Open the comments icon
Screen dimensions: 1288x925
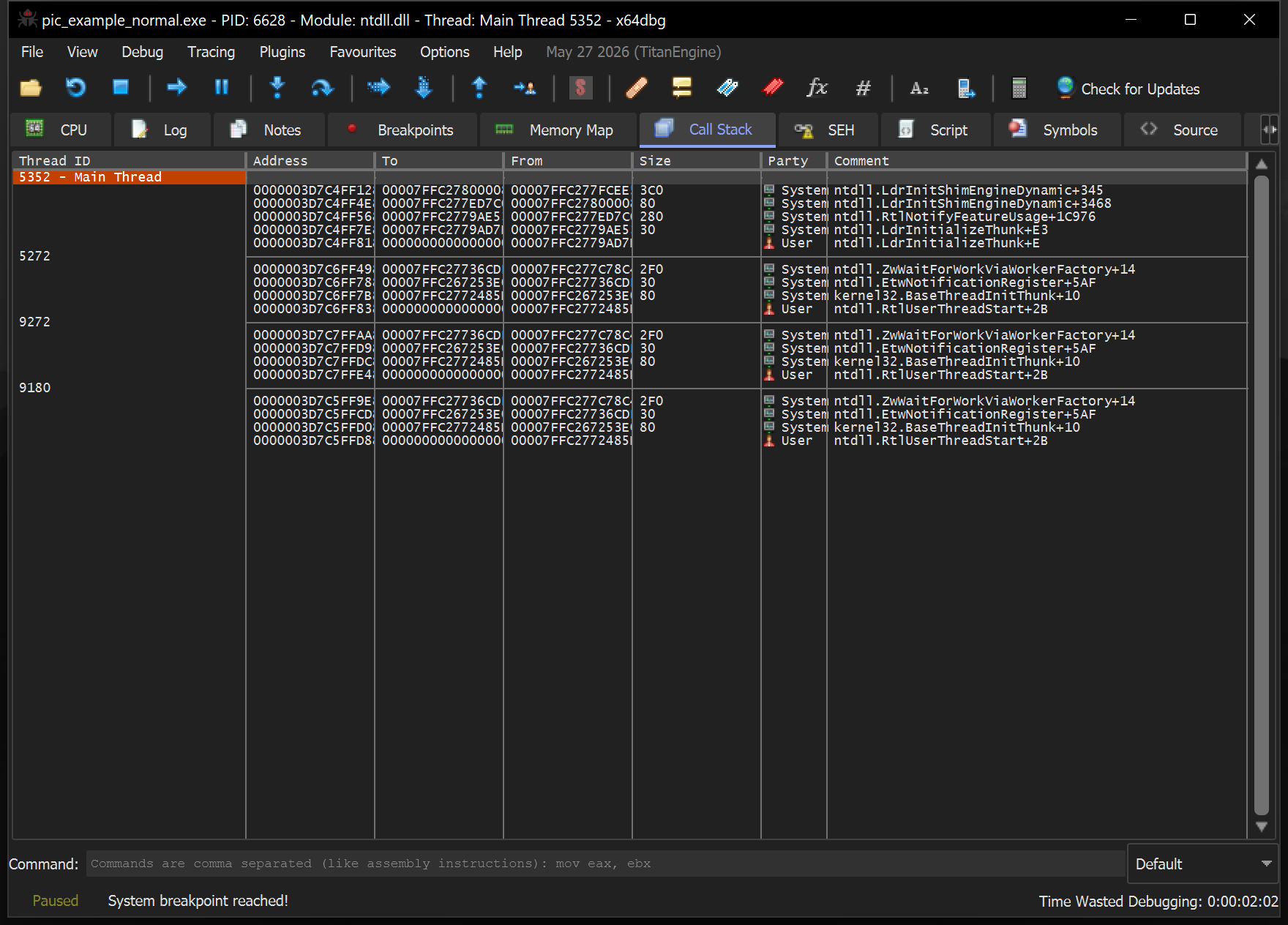[x=681, y=88]
